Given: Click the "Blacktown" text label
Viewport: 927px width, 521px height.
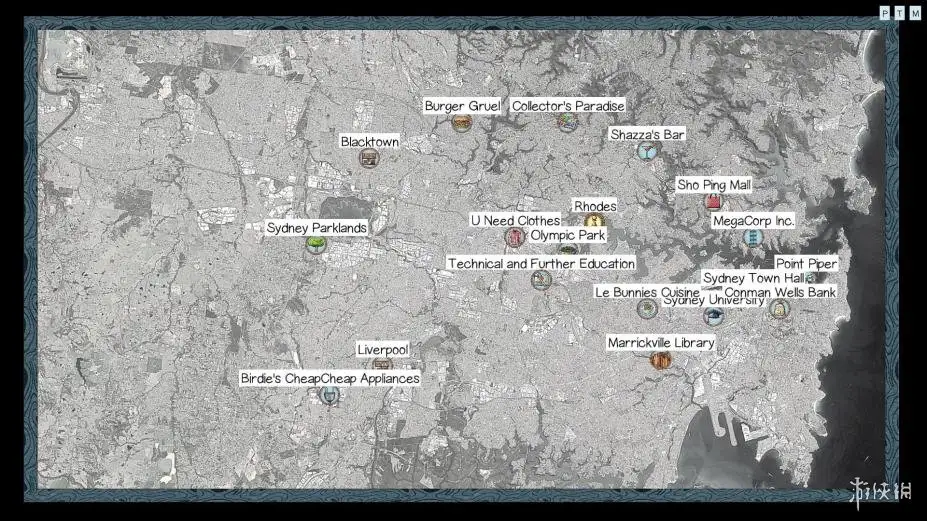Looking at the screenshot, I should tap(369, 141).
